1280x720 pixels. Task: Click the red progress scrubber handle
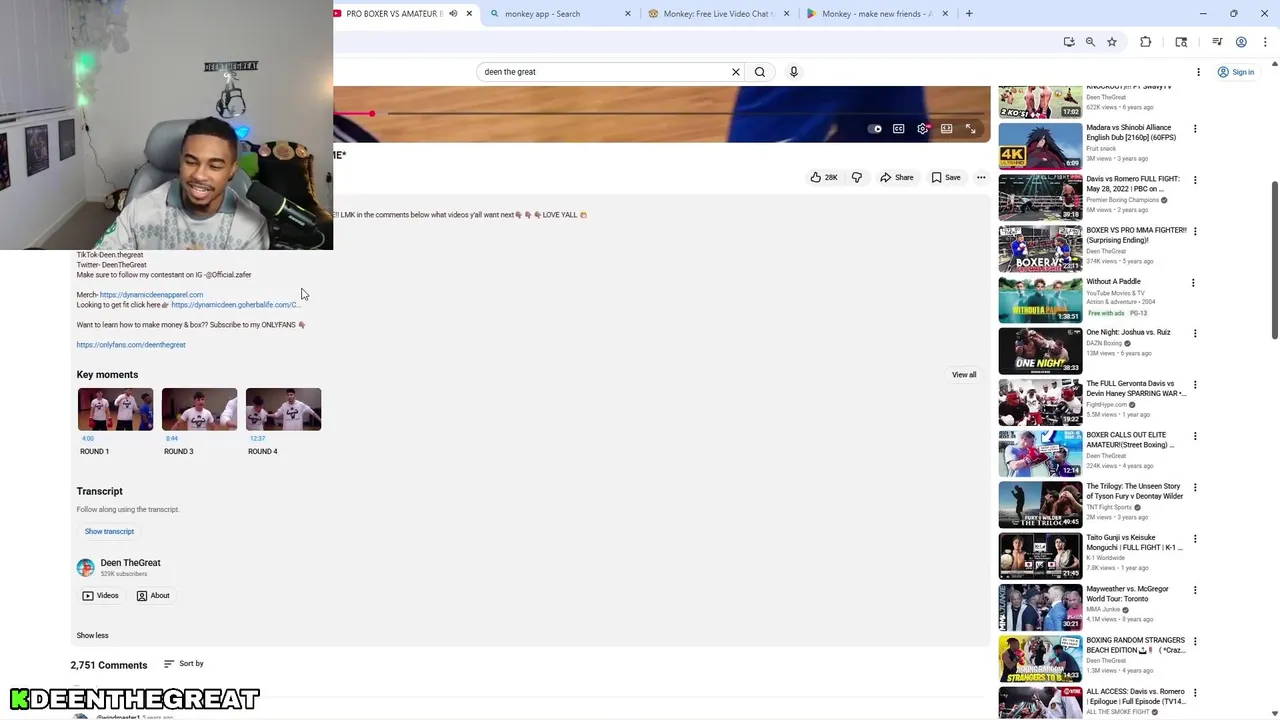click(x=371, y=114)
